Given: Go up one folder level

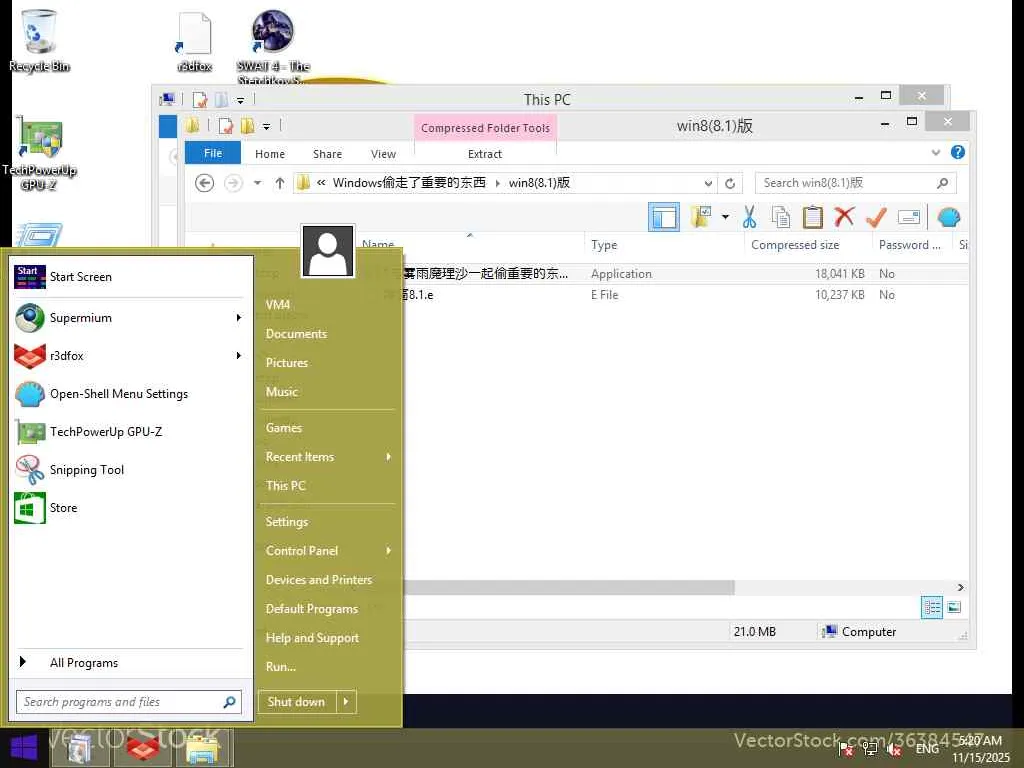Looking at the screenshot, I should (x=280, y=183).
